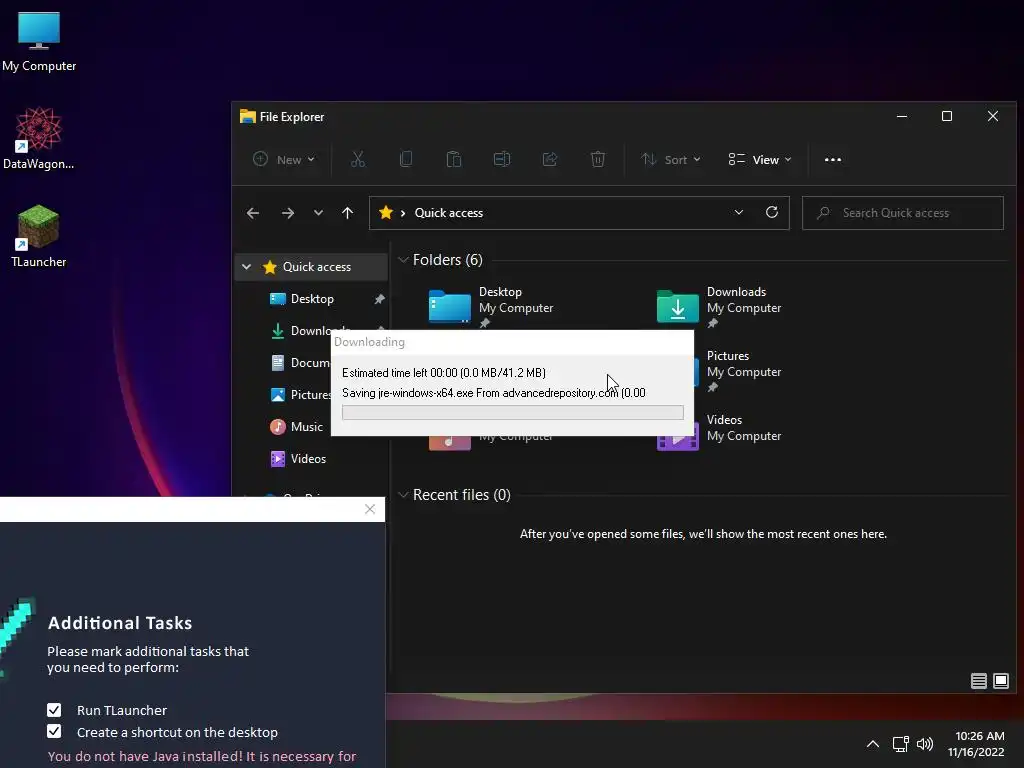Go back with the left arrow

click(253, 213)
